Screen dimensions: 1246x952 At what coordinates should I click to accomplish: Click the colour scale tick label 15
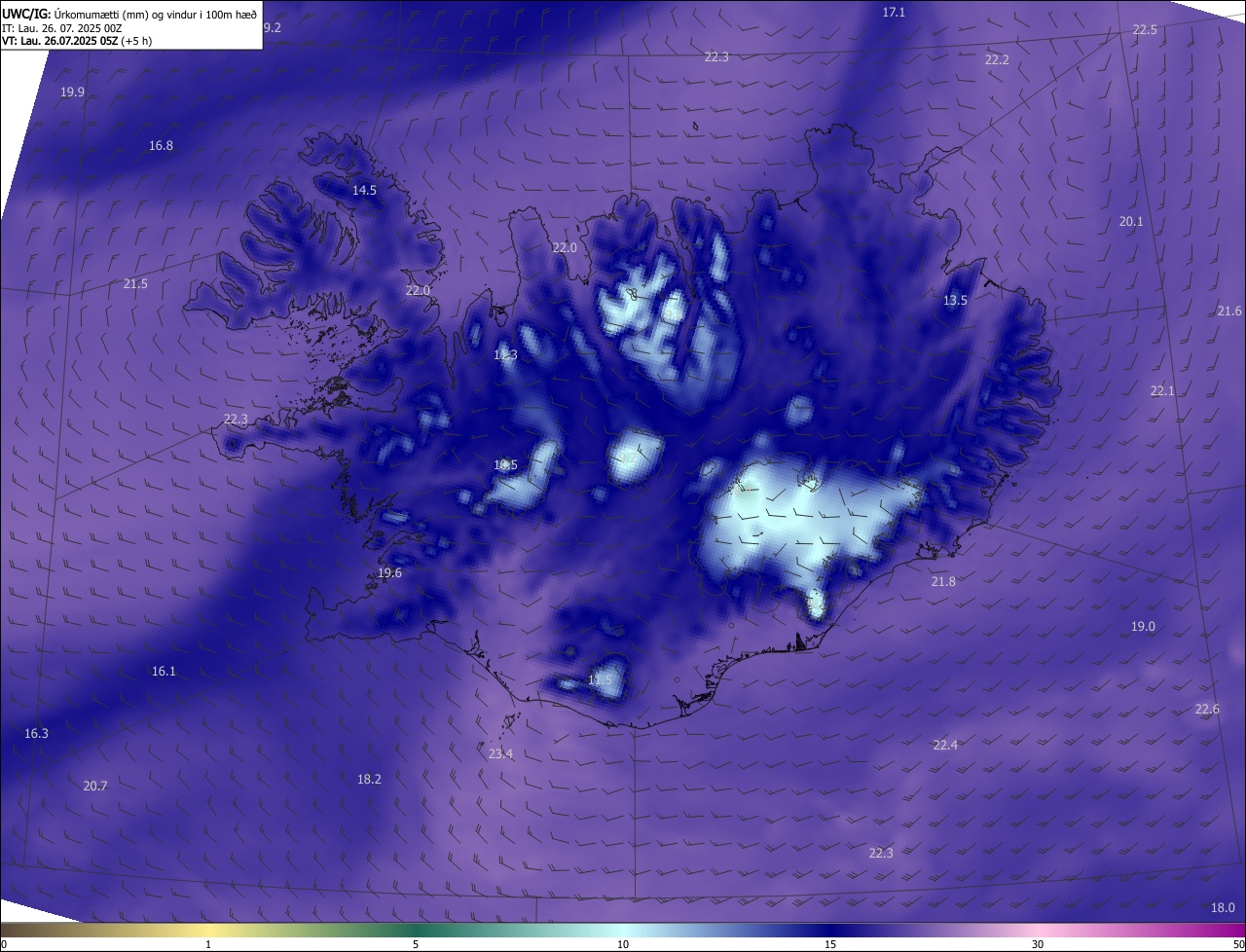(830, 945)
